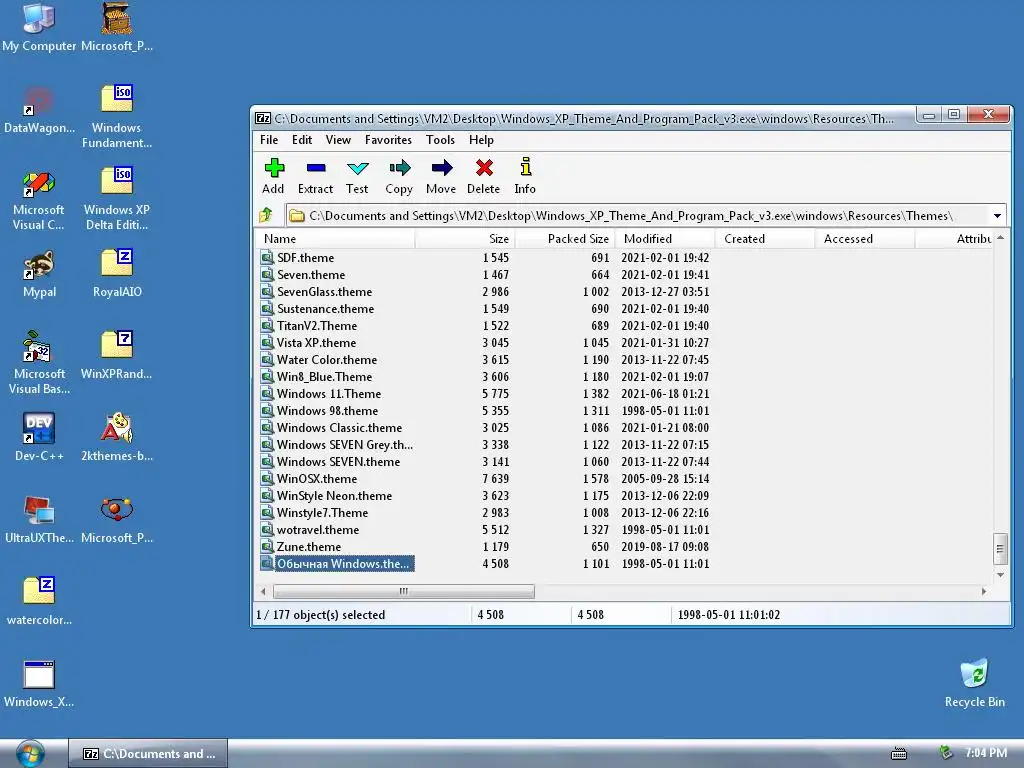Select Dev-C++ desktop shortcut

(39, 436)
